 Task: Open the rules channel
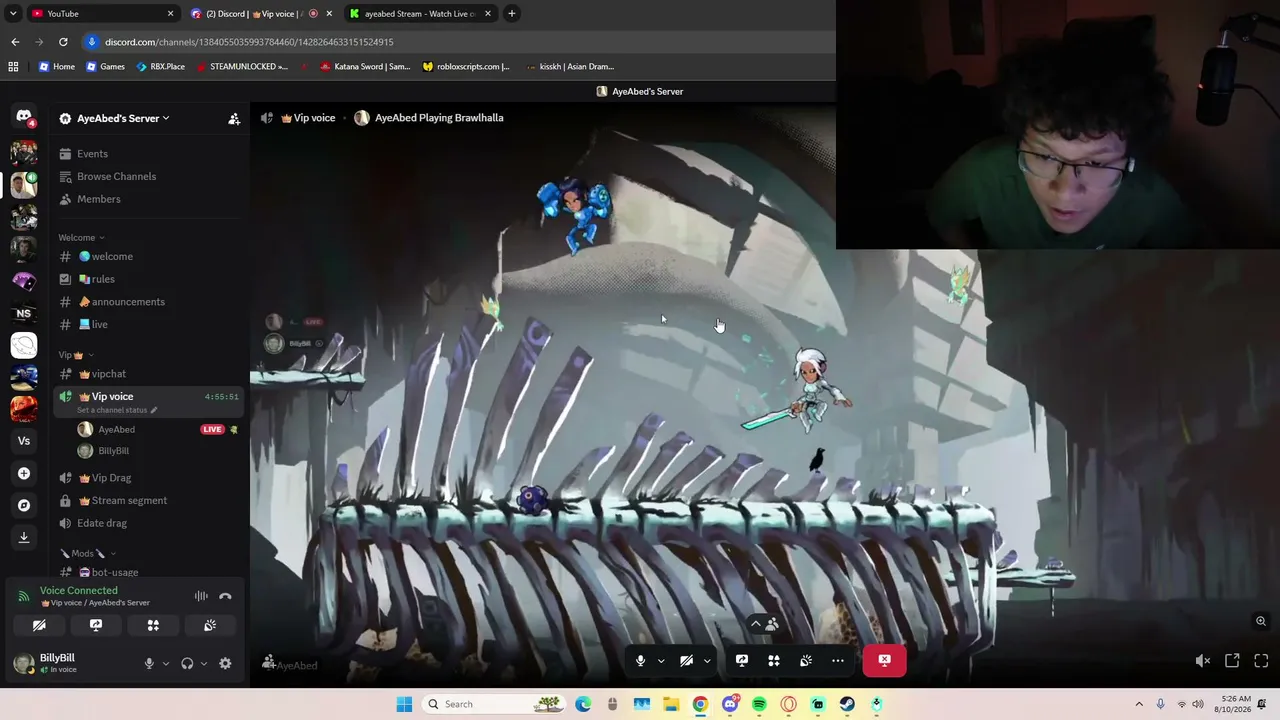pyautogui.click(x=150, y=279)
